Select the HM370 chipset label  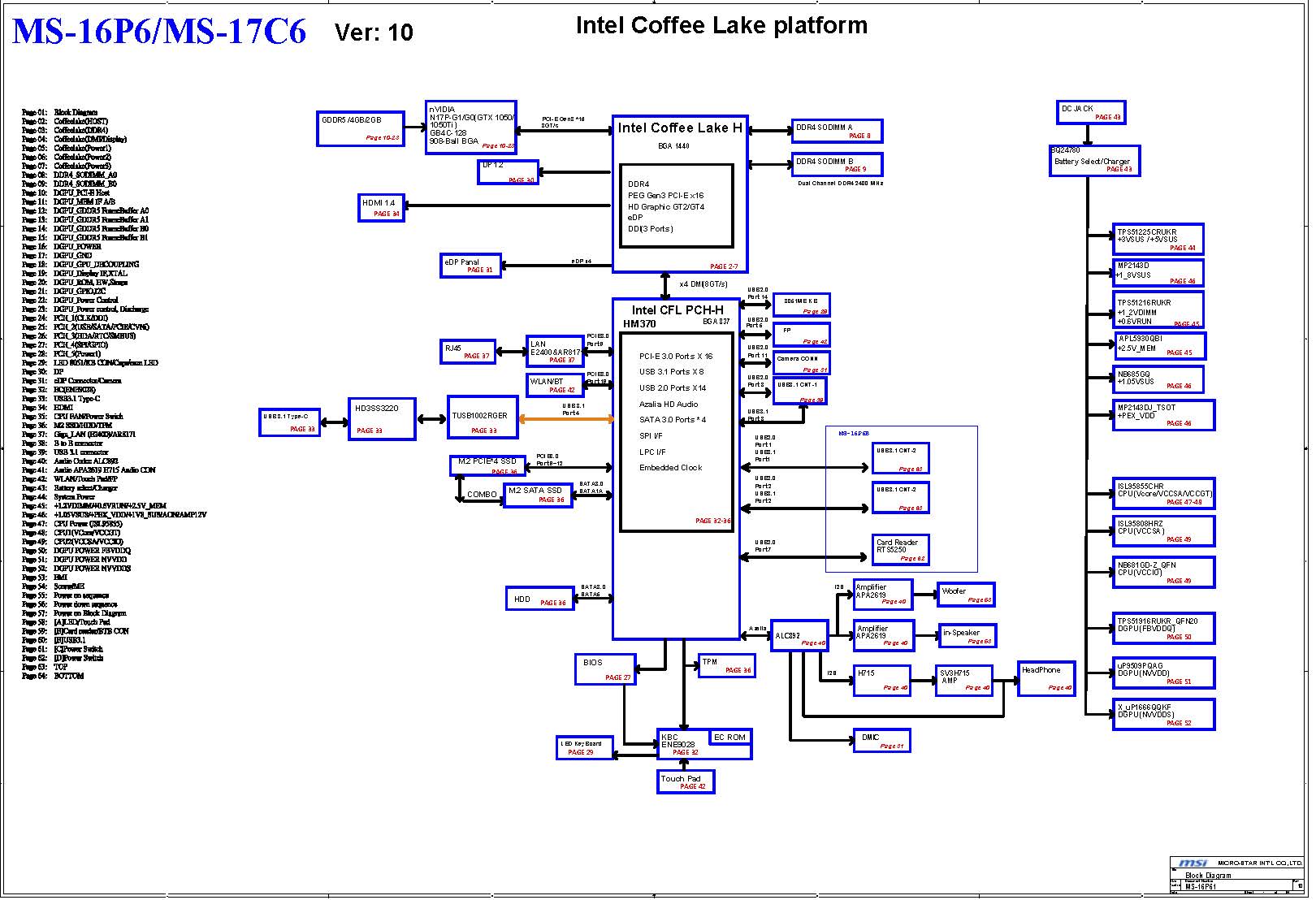[639, 323]
